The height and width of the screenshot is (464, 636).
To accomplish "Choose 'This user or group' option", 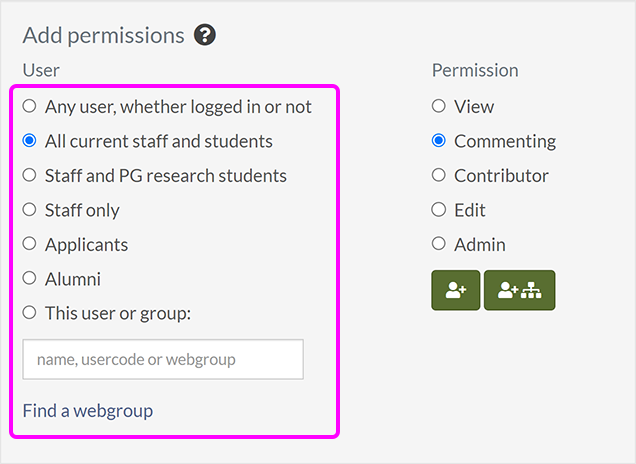I will click(30, 313).
